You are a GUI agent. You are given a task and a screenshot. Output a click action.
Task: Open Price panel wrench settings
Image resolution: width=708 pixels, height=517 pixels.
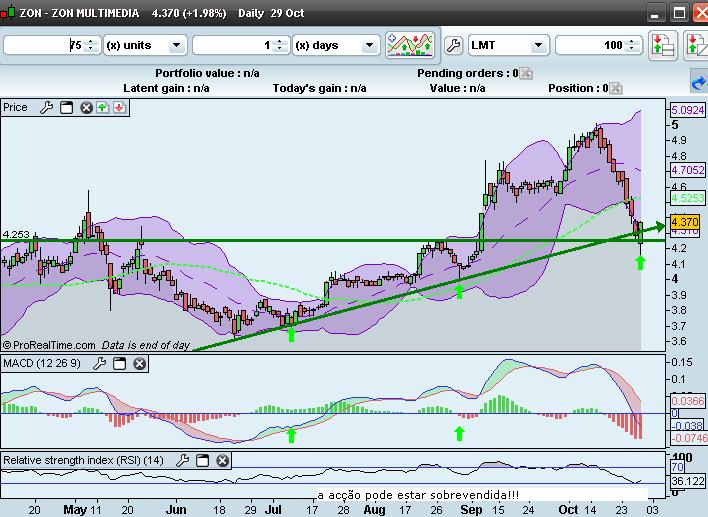(47, 107)
